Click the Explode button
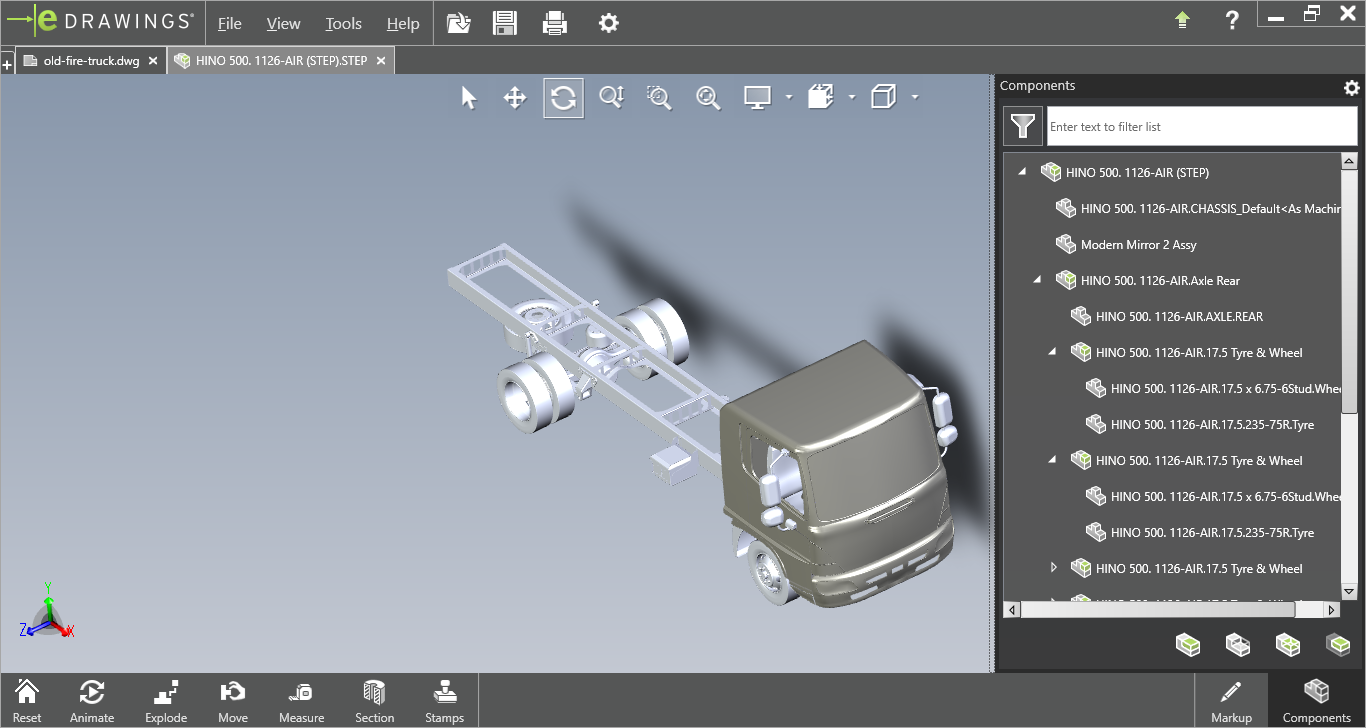 click(x=166, y=701)
